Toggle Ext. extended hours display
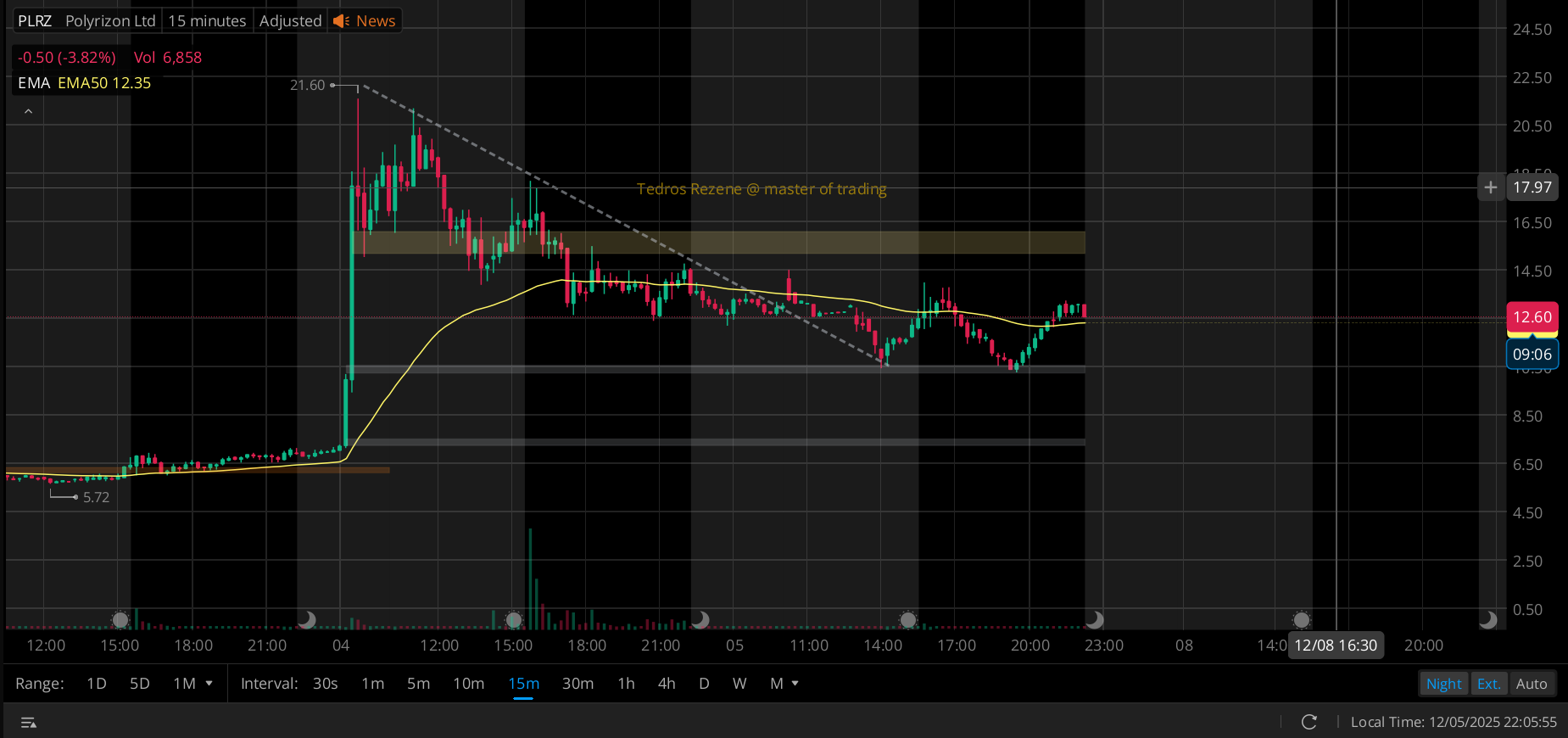The image size is (1568, 738). coord(1488,684)
